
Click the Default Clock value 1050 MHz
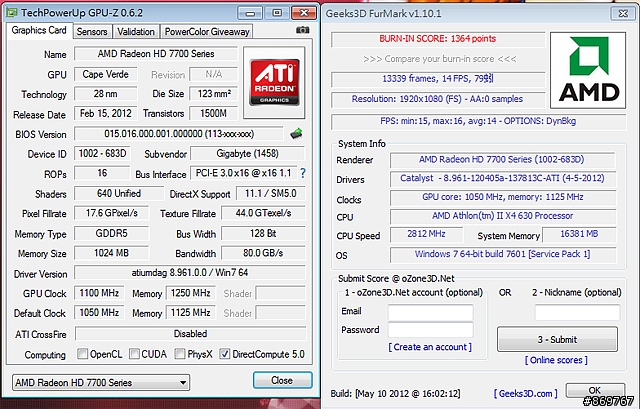coord(99,313)
